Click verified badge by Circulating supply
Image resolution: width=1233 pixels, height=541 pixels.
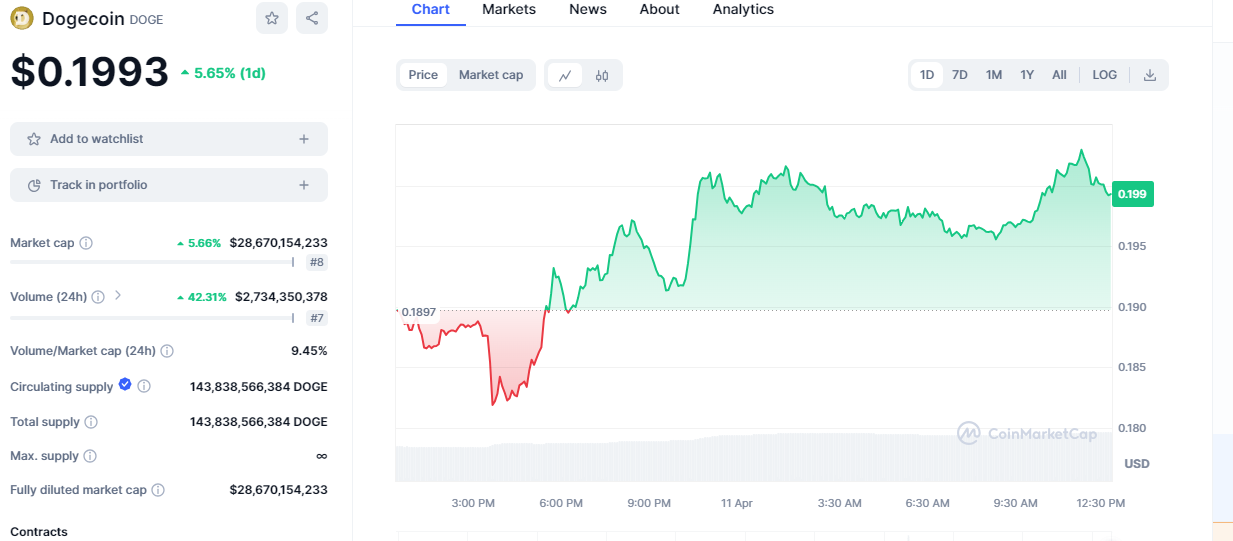[125, 385]
